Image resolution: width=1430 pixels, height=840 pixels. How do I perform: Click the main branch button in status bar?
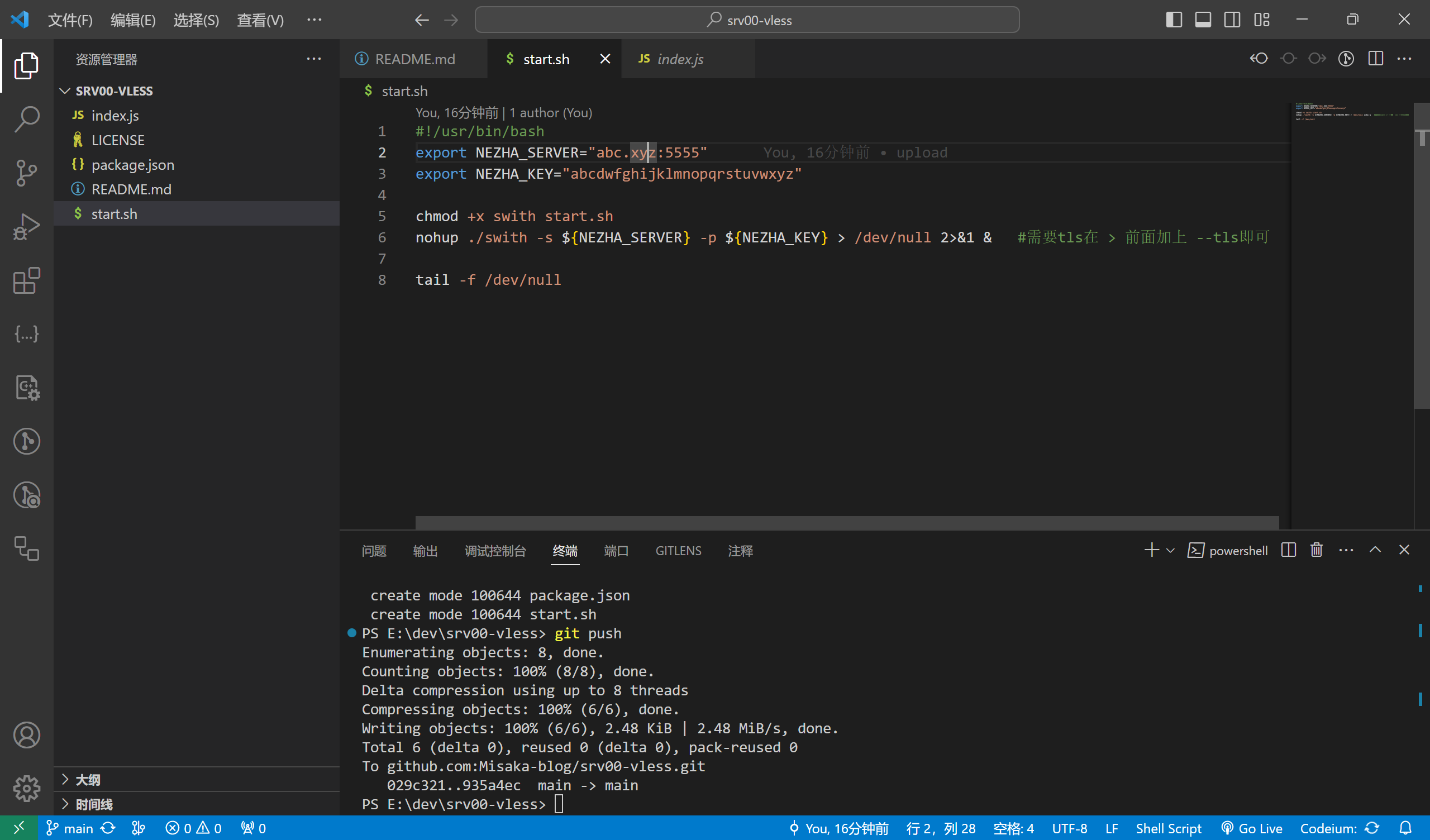(x=70, y=829)
